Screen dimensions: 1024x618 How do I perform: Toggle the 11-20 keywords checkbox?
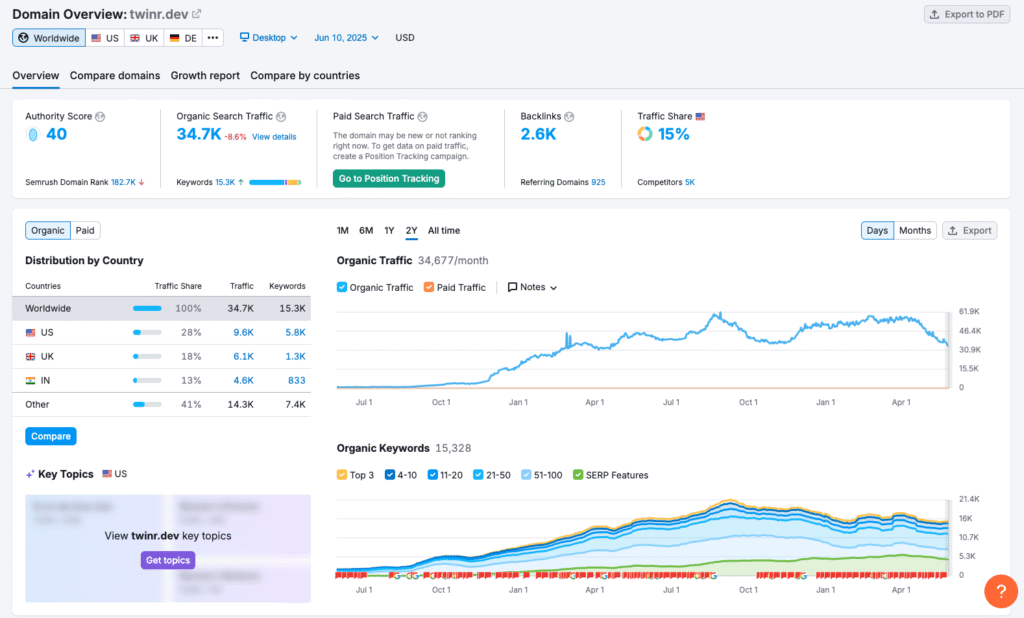(x=432, y=474)
